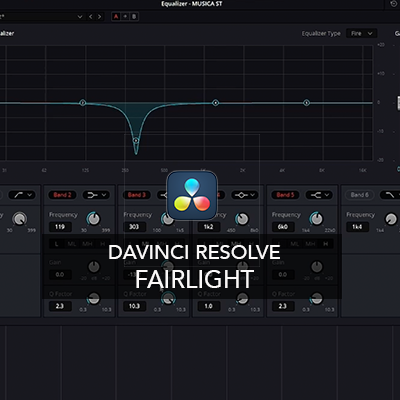Copy settings between A and B

tap(125, 16)
